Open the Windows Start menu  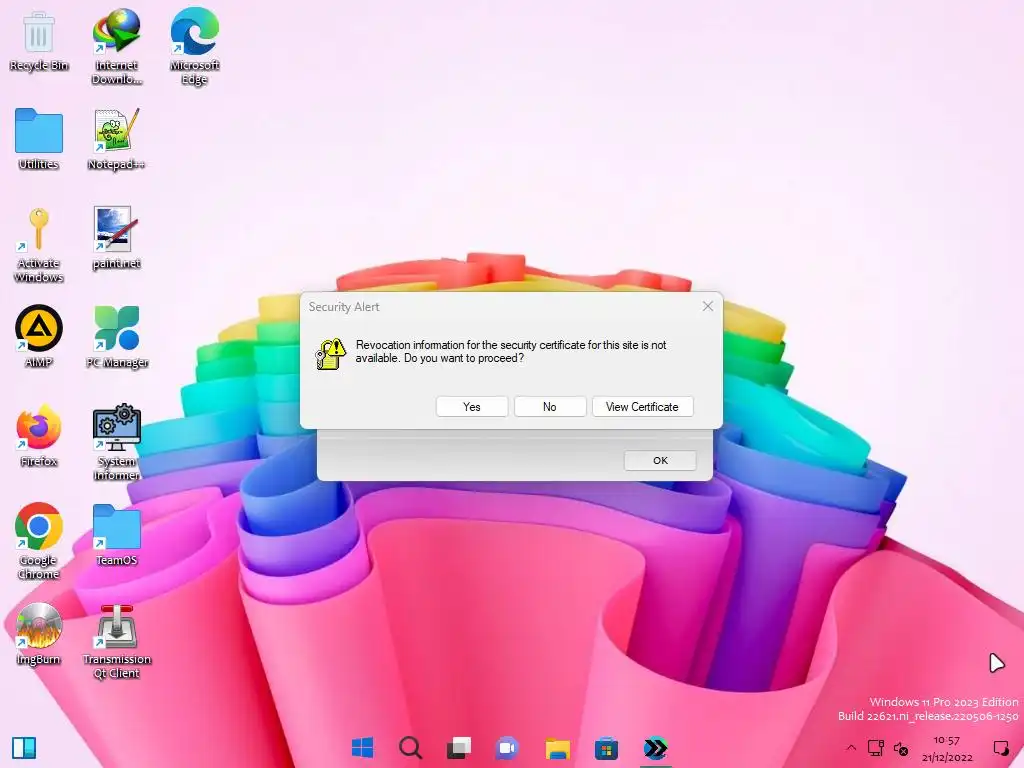362,747
